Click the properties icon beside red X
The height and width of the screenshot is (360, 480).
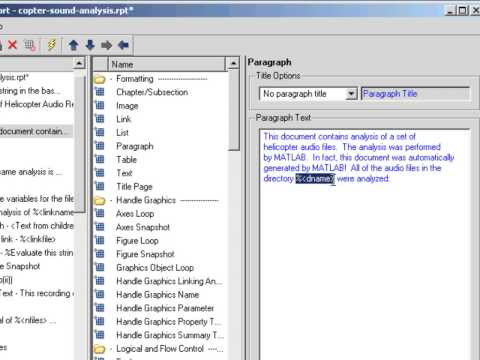29,45
